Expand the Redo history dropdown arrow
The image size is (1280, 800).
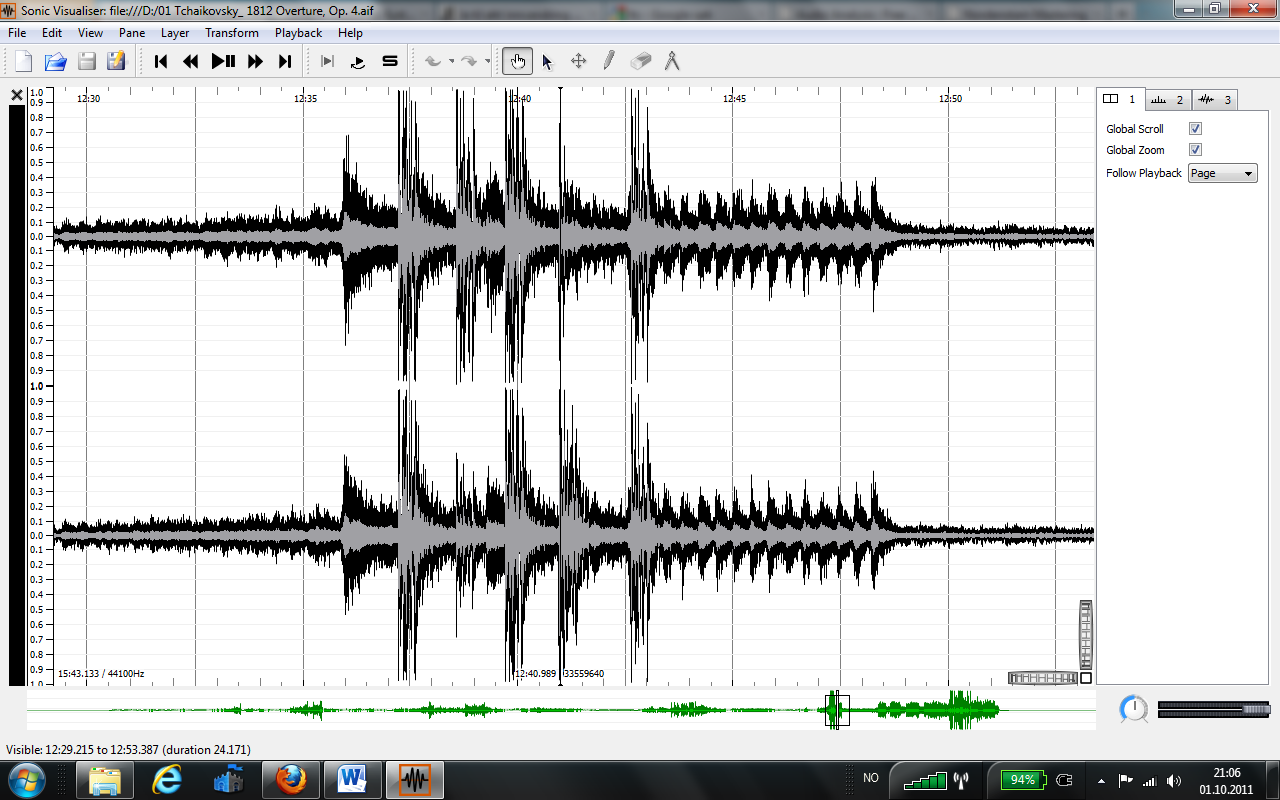(x=487, y=62)
